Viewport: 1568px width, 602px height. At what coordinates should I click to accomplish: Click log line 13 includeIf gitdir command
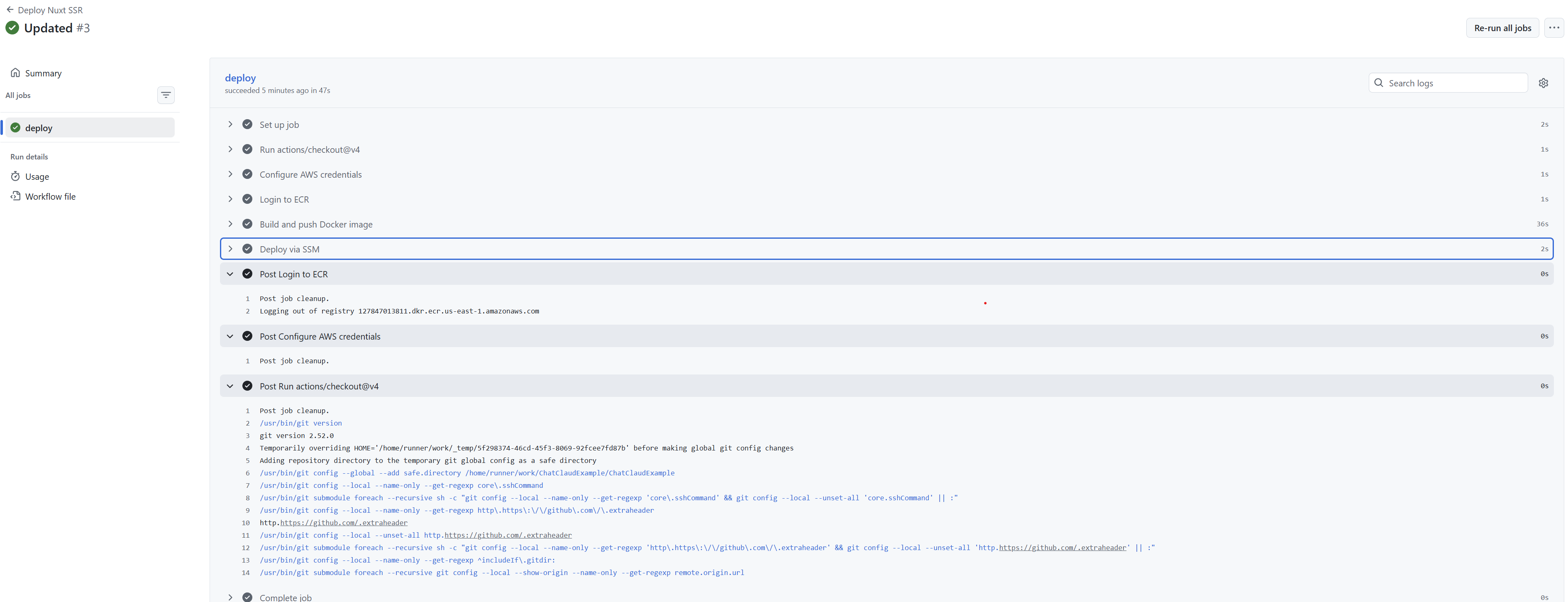click(x=407, y=560)
